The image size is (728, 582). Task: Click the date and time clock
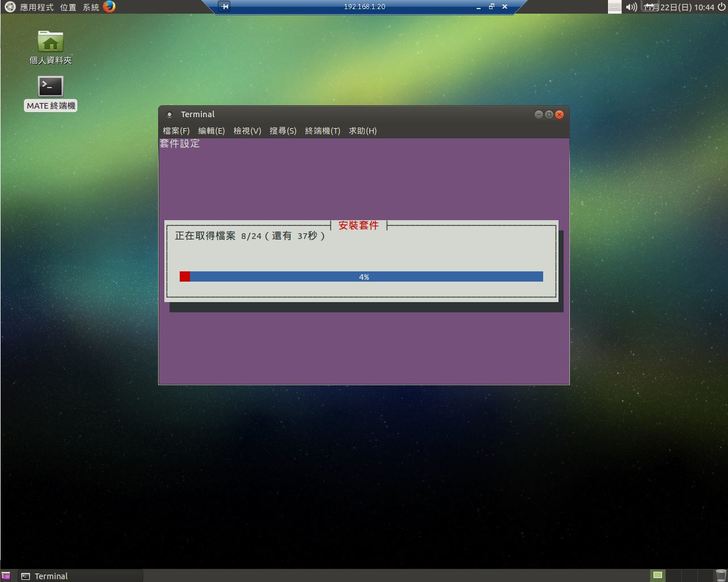[x=679, y=7]
